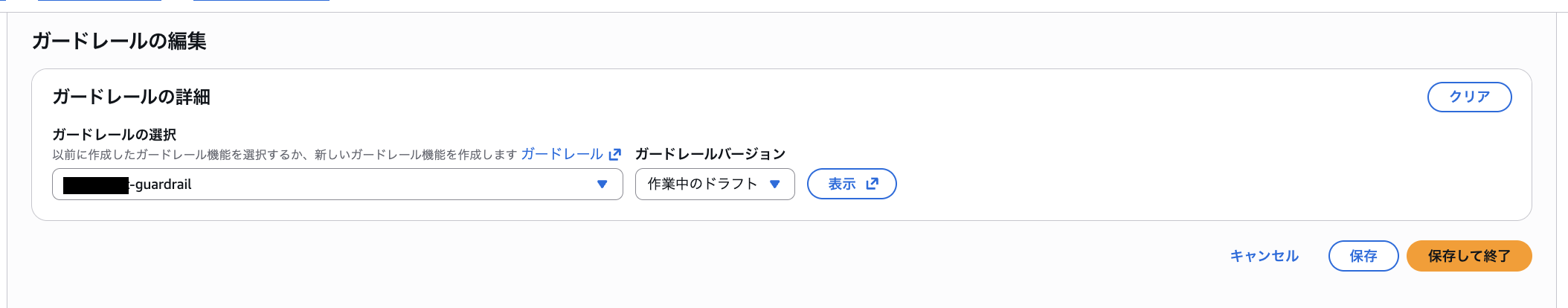Viewport: 1568px width, 308px height.
Task: Click the 作業中のドラフト selected value text
Action: (x=702, y=184)
